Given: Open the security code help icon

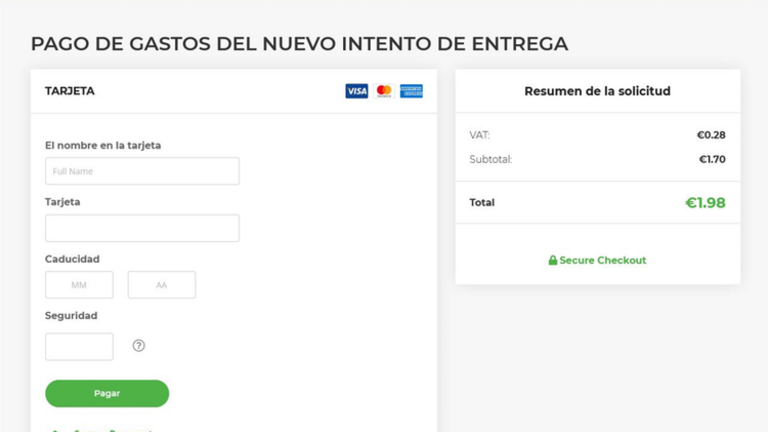Looking at the screenshot, I should (139, 346).
